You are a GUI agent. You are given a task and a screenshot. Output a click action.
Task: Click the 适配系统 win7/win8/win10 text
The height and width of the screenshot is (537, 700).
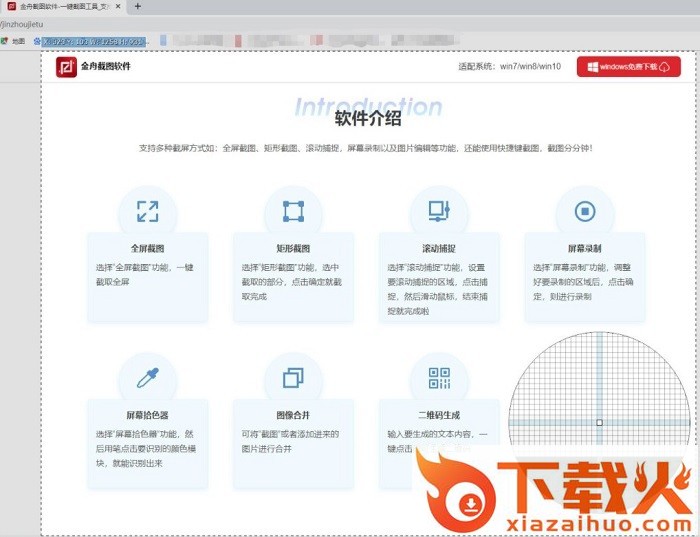pyautogui.click(x=509, y=67)
